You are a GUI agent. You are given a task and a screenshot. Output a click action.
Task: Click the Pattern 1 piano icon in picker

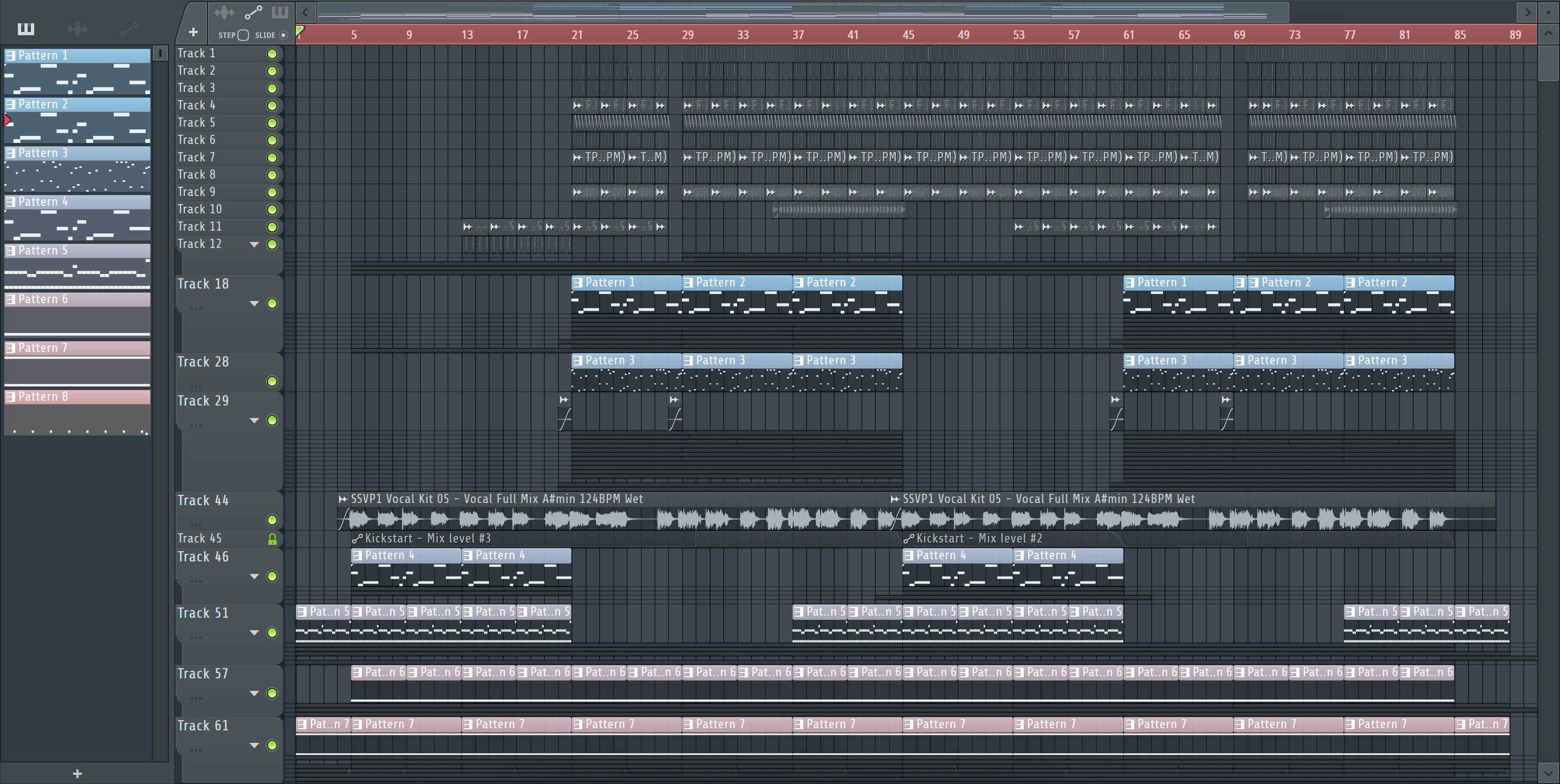click(x=10, y=56)
